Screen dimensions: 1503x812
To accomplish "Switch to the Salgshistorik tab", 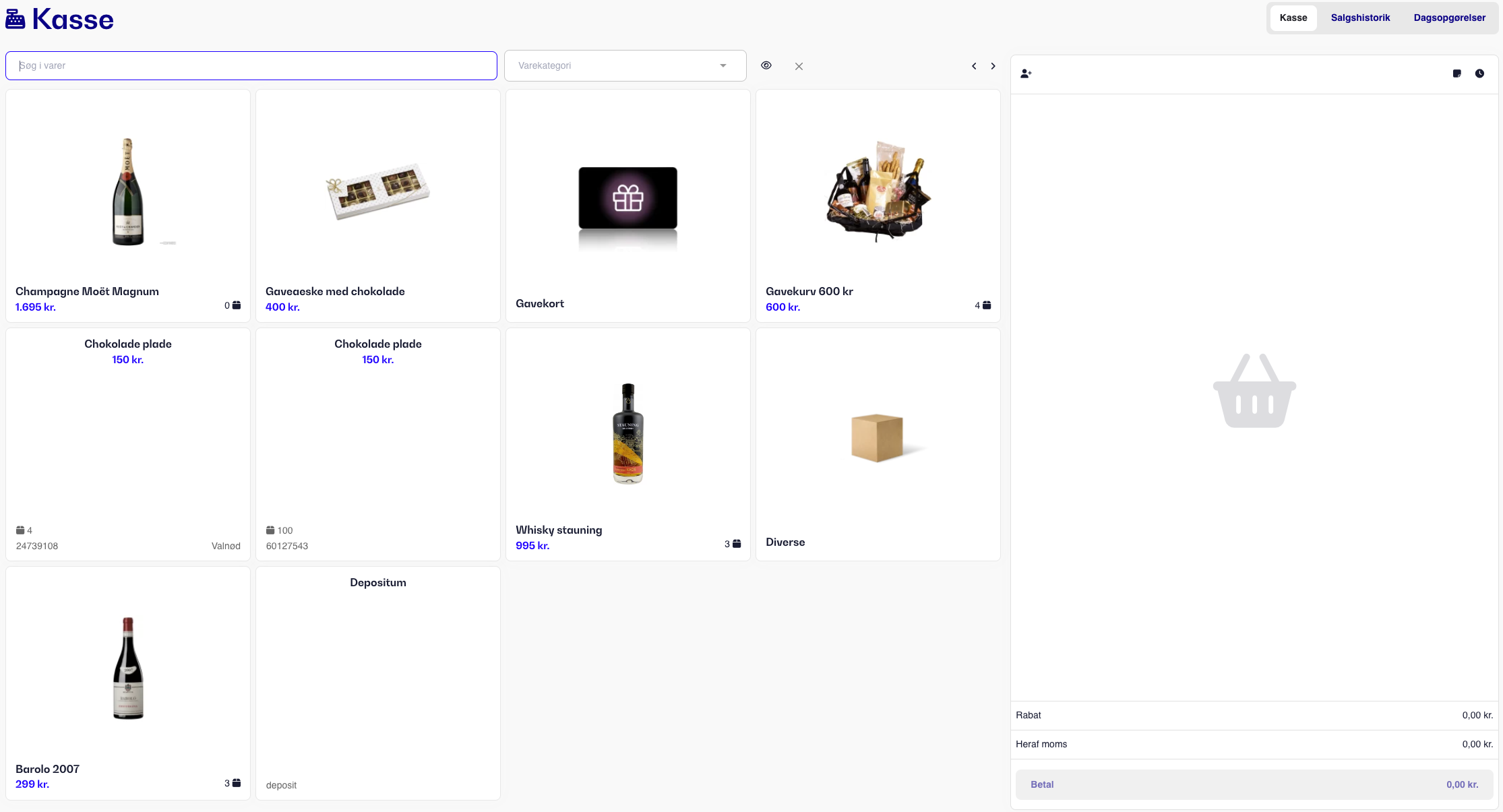I will pos(1360,18).
